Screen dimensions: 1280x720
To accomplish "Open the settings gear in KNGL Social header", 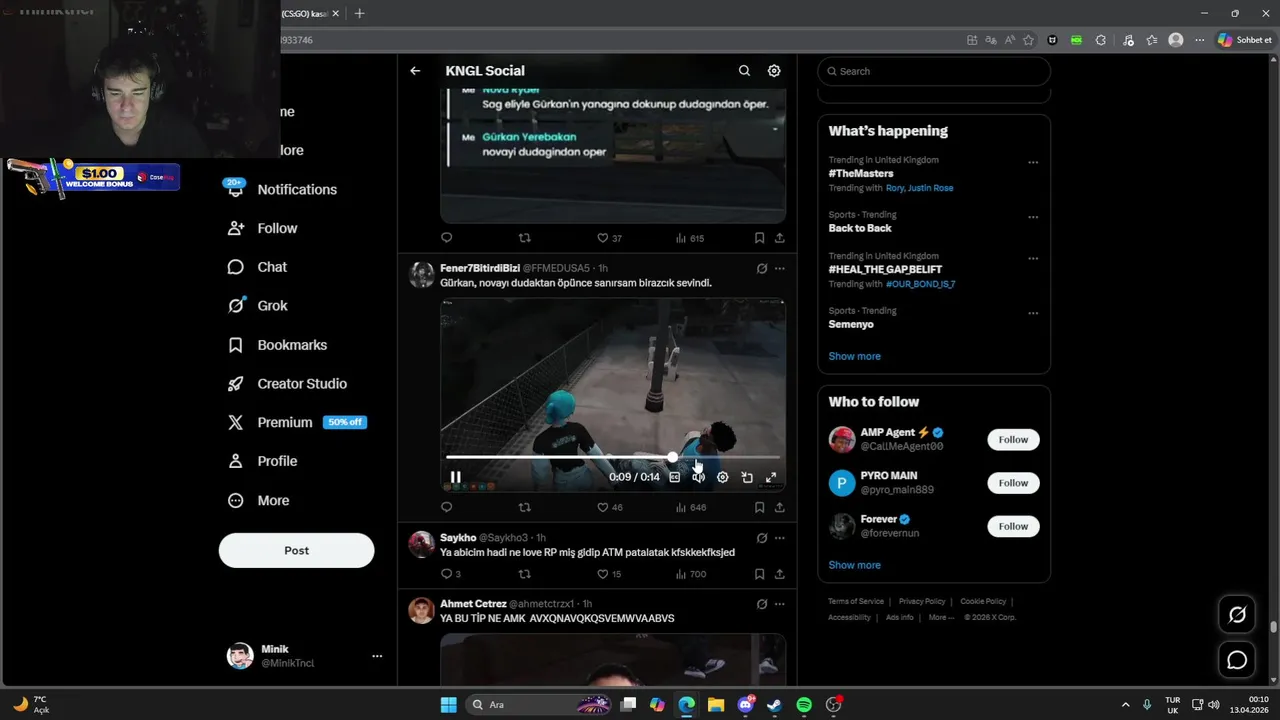I will coord(774,71).
